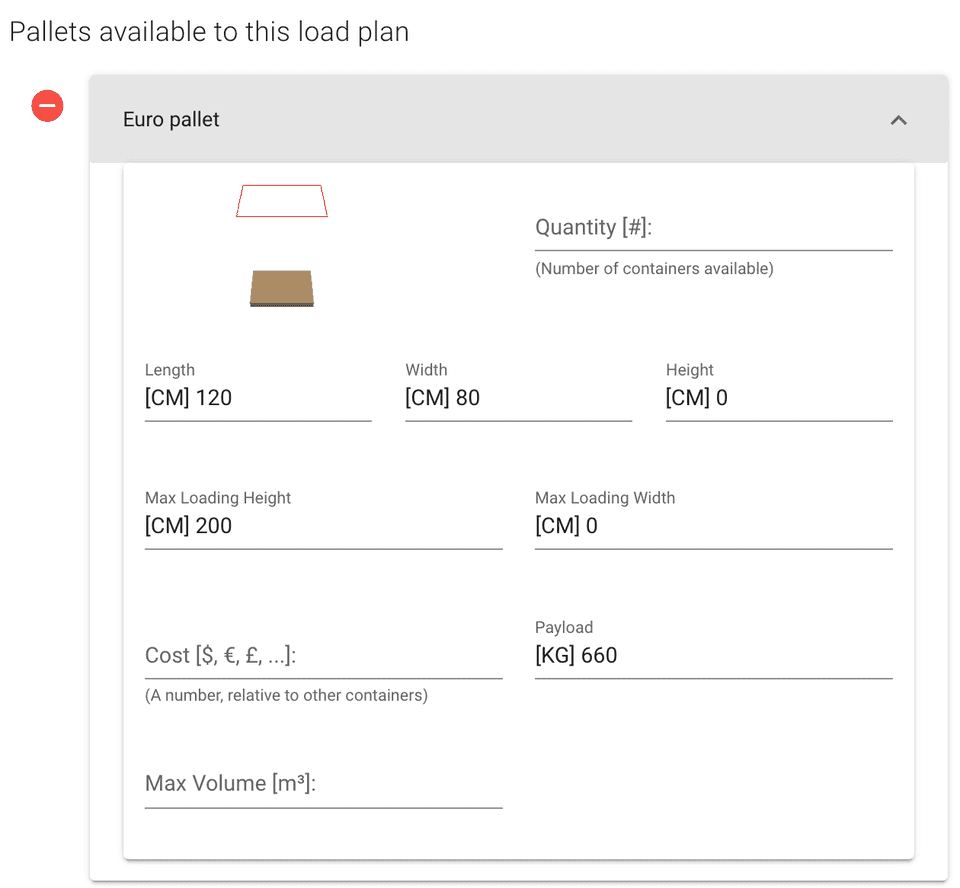Focus the Quantity [#] input field
Screen dimensions: 960x888
(713, 228)
